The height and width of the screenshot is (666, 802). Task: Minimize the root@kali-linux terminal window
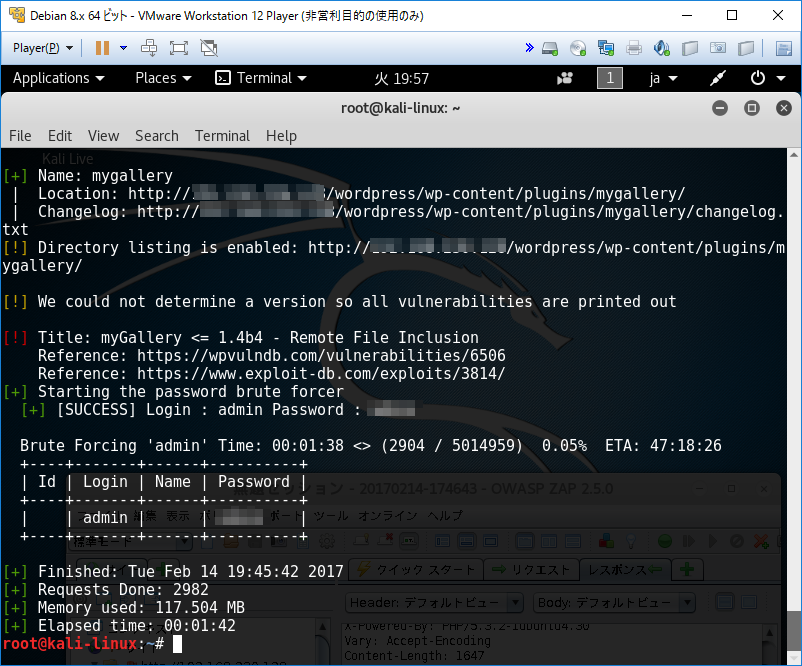click(x=720, y=108)
